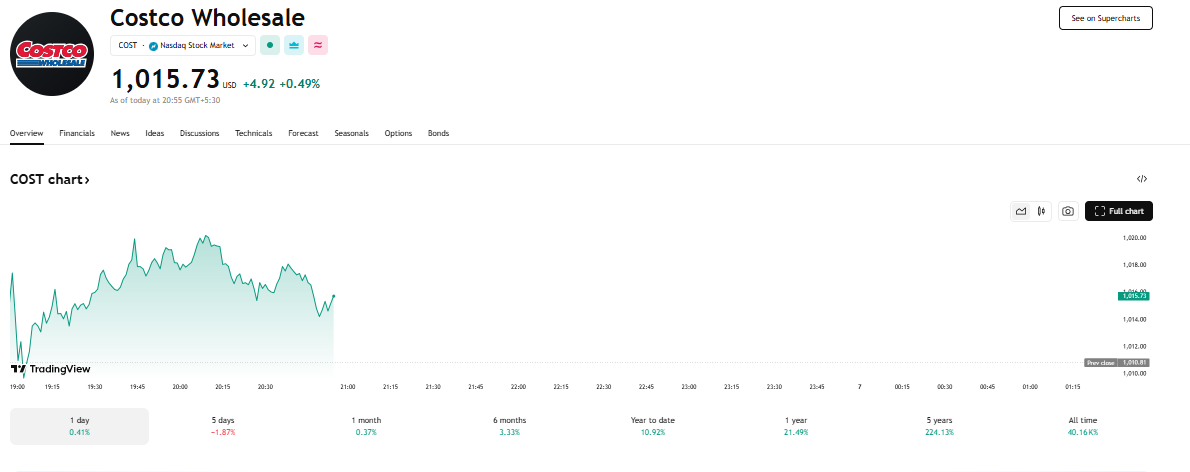The height and width of the screenshot is (472, 1190).
Task: Click the 21:00 time axis label
Action: click(348, 387)
